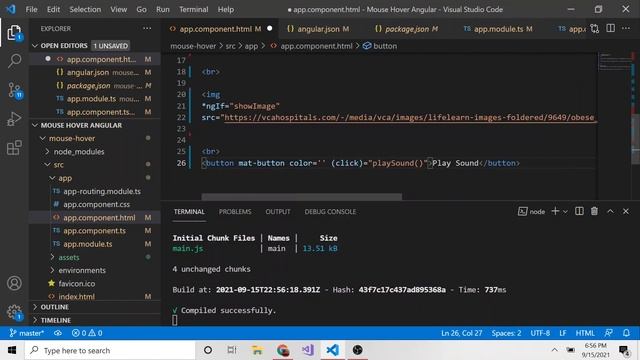
Task: Open Run and Debug view
Action: tap(14, 119)
